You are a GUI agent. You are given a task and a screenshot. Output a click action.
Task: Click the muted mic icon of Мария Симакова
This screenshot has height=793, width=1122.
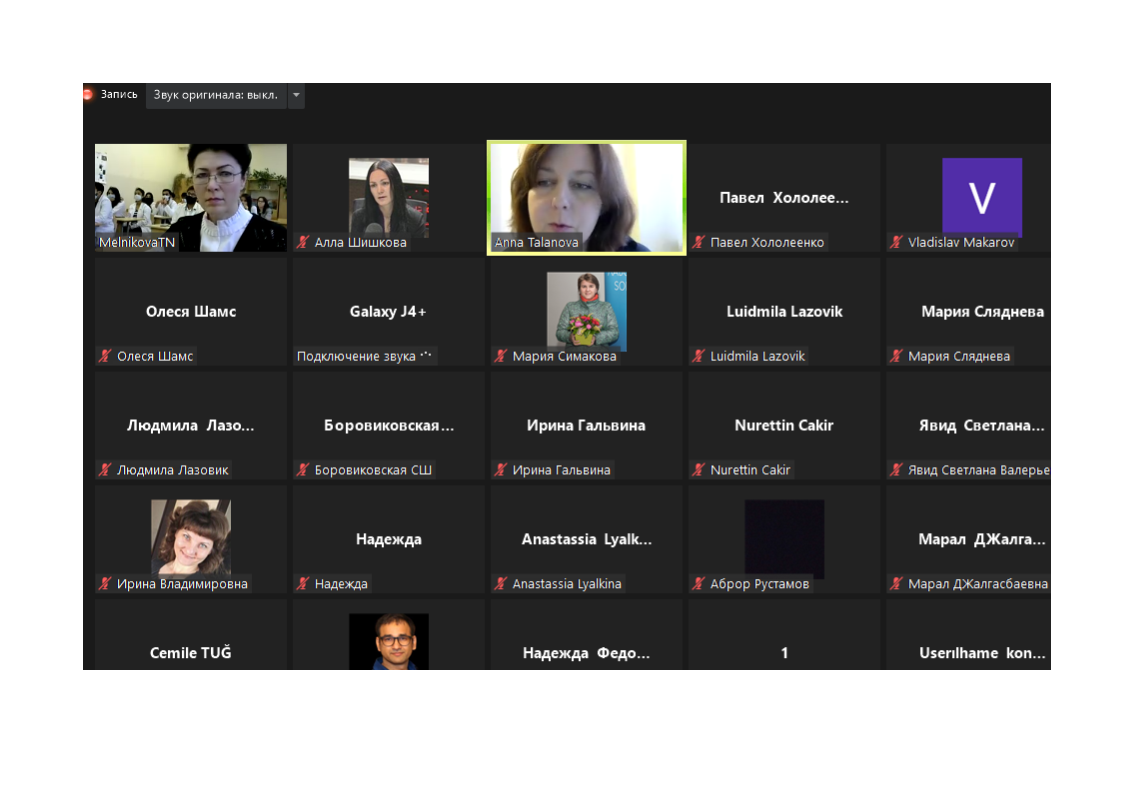click(x=502, y=356)
